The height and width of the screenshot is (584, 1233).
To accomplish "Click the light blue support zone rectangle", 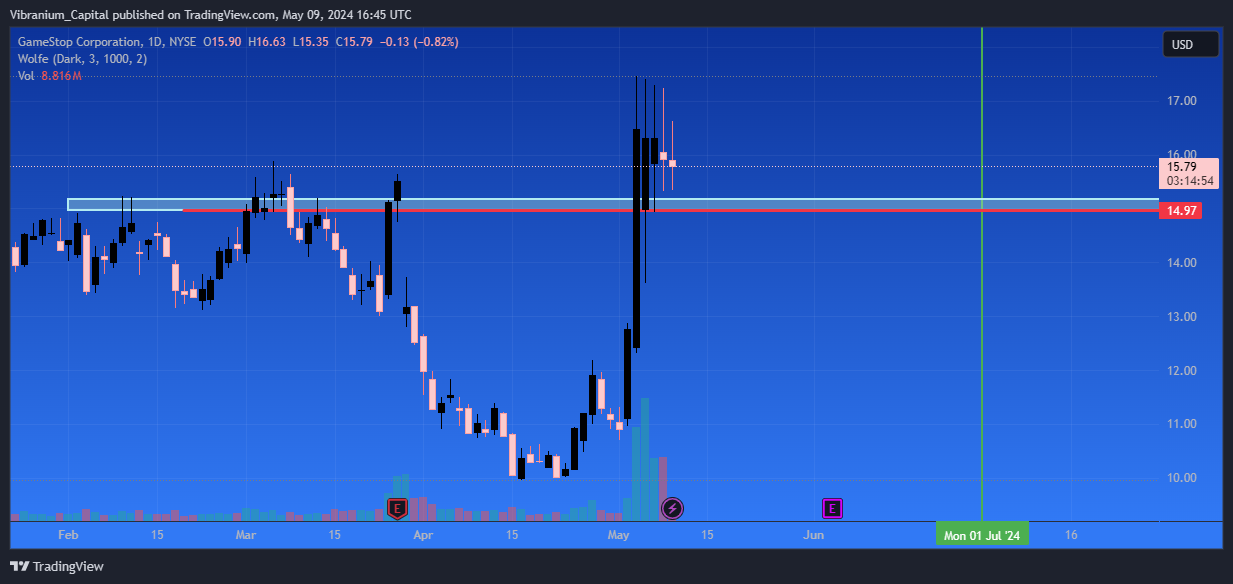I will point(612,204).
